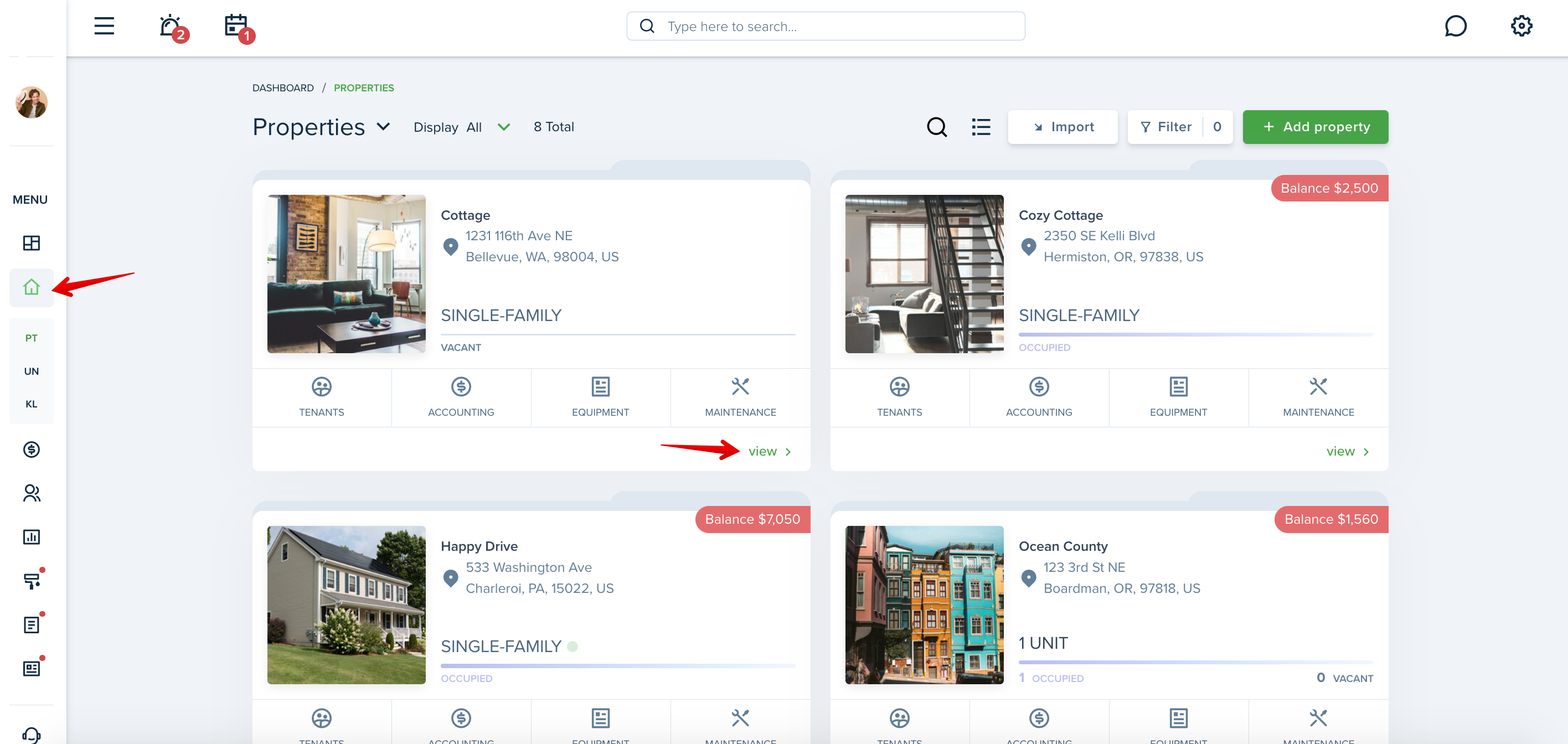
Task: Open Accounting dollar icon in sidebar
Action: point(31,449)
